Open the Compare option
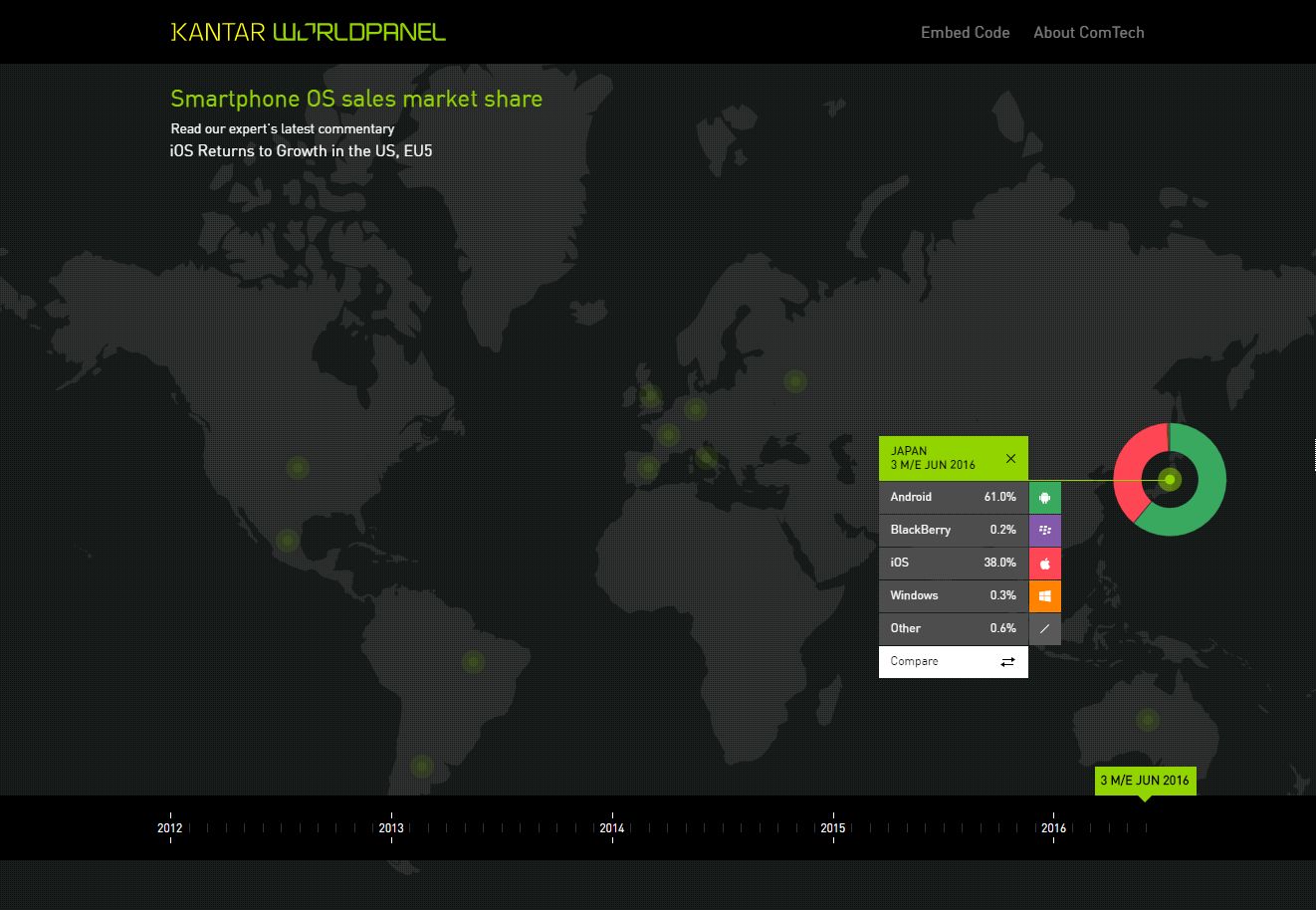 point(954,662)
